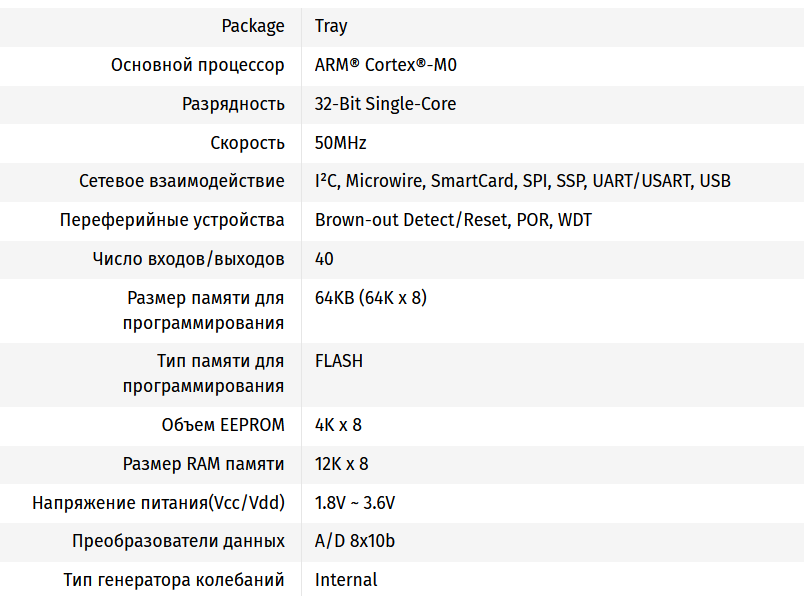
Task: Select the I/O count value "40"
Action: (x=324, y=259)
